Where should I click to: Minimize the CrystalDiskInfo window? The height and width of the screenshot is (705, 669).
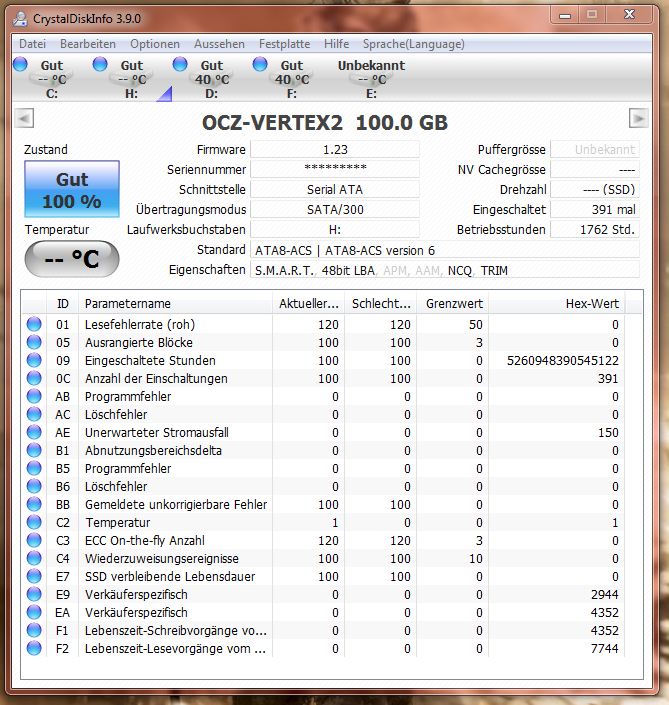(x=565, y=15)
